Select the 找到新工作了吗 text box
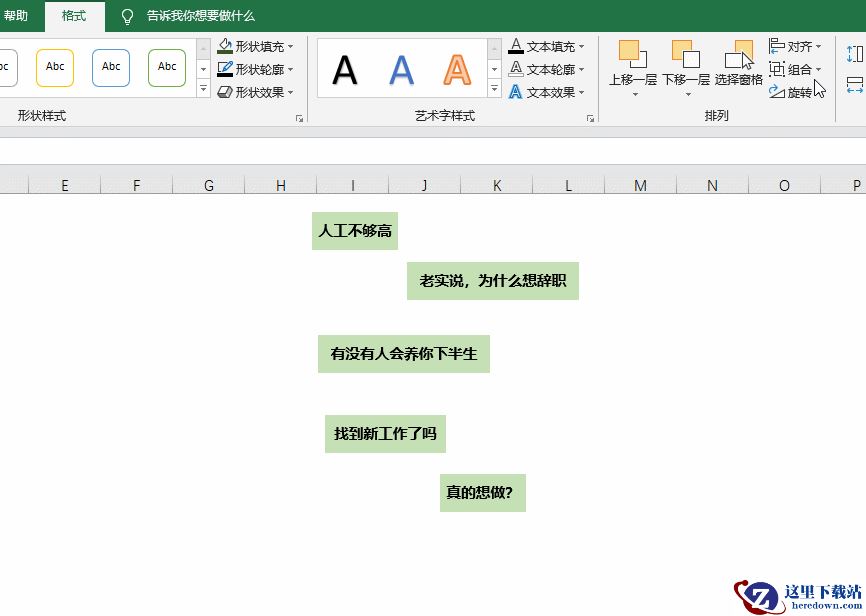 tap(385, 434)
